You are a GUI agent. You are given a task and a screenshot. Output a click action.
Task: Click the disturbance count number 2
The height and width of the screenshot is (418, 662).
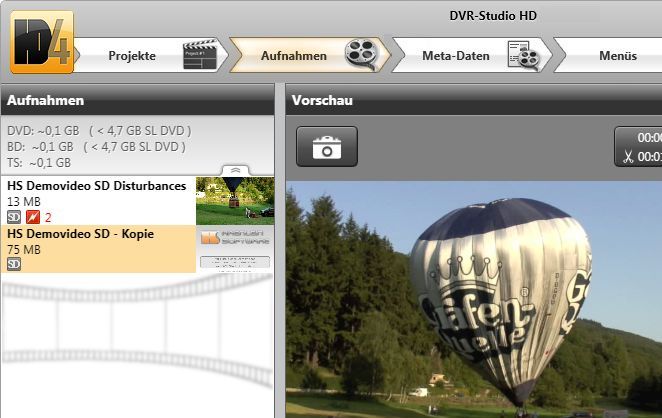point(48,218)
